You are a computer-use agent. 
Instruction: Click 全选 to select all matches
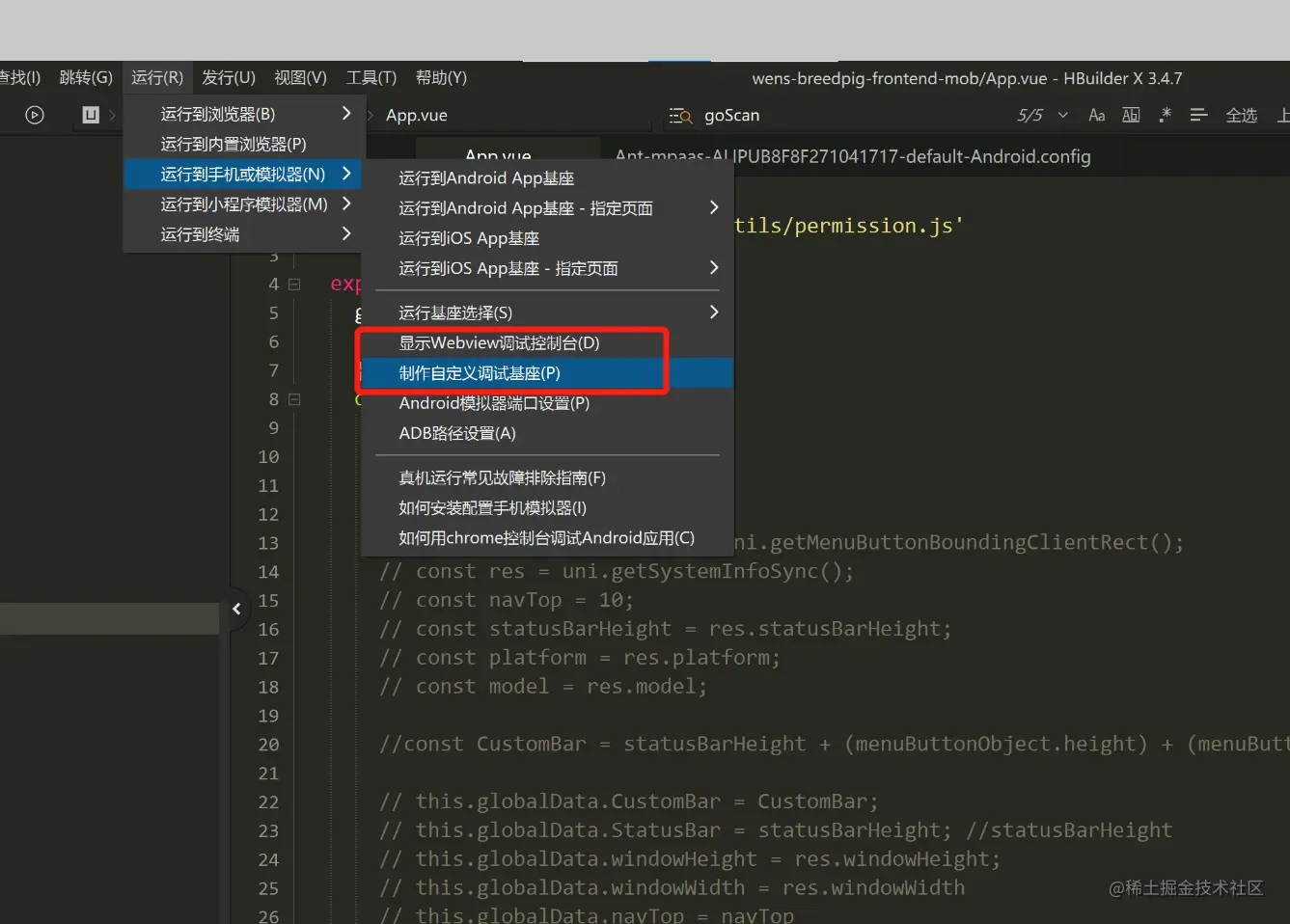(x=1242, y=115)
